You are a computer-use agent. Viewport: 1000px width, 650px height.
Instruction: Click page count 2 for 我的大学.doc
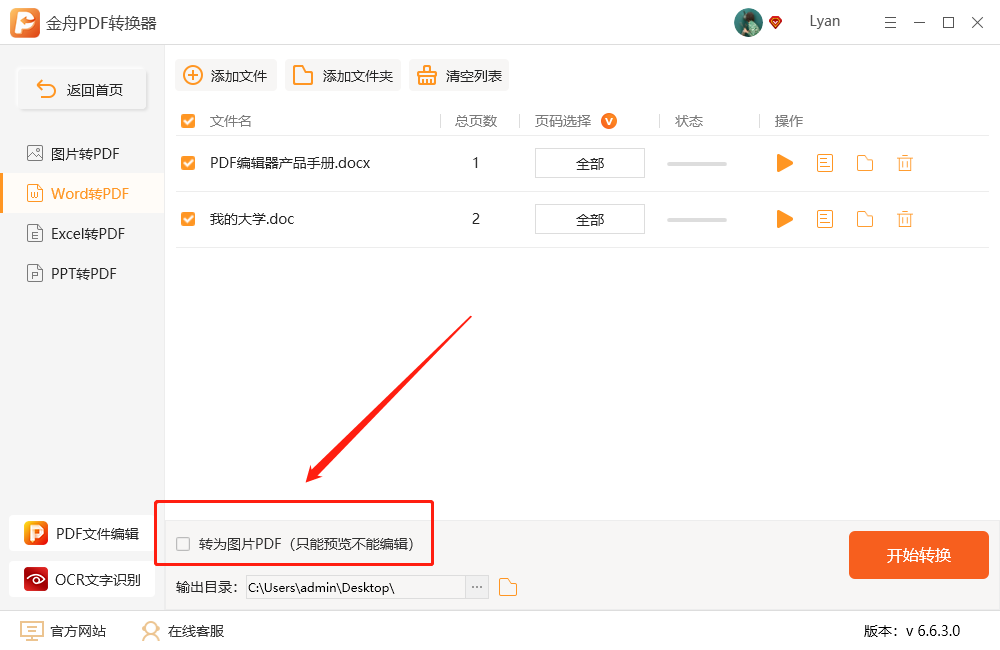(476, 219)
